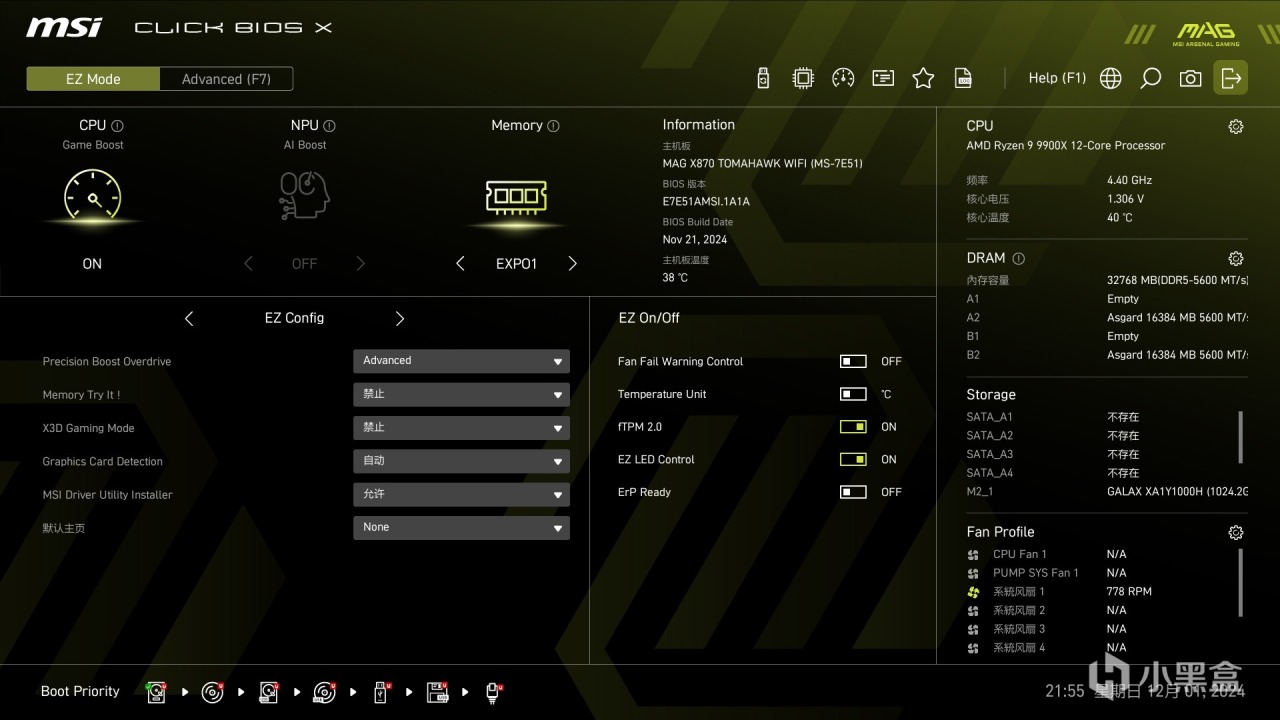The height and width of the screenshot is (720, 1280).
Task: Click the CPU chip icon in toolbar
Action: coord(803,78)
